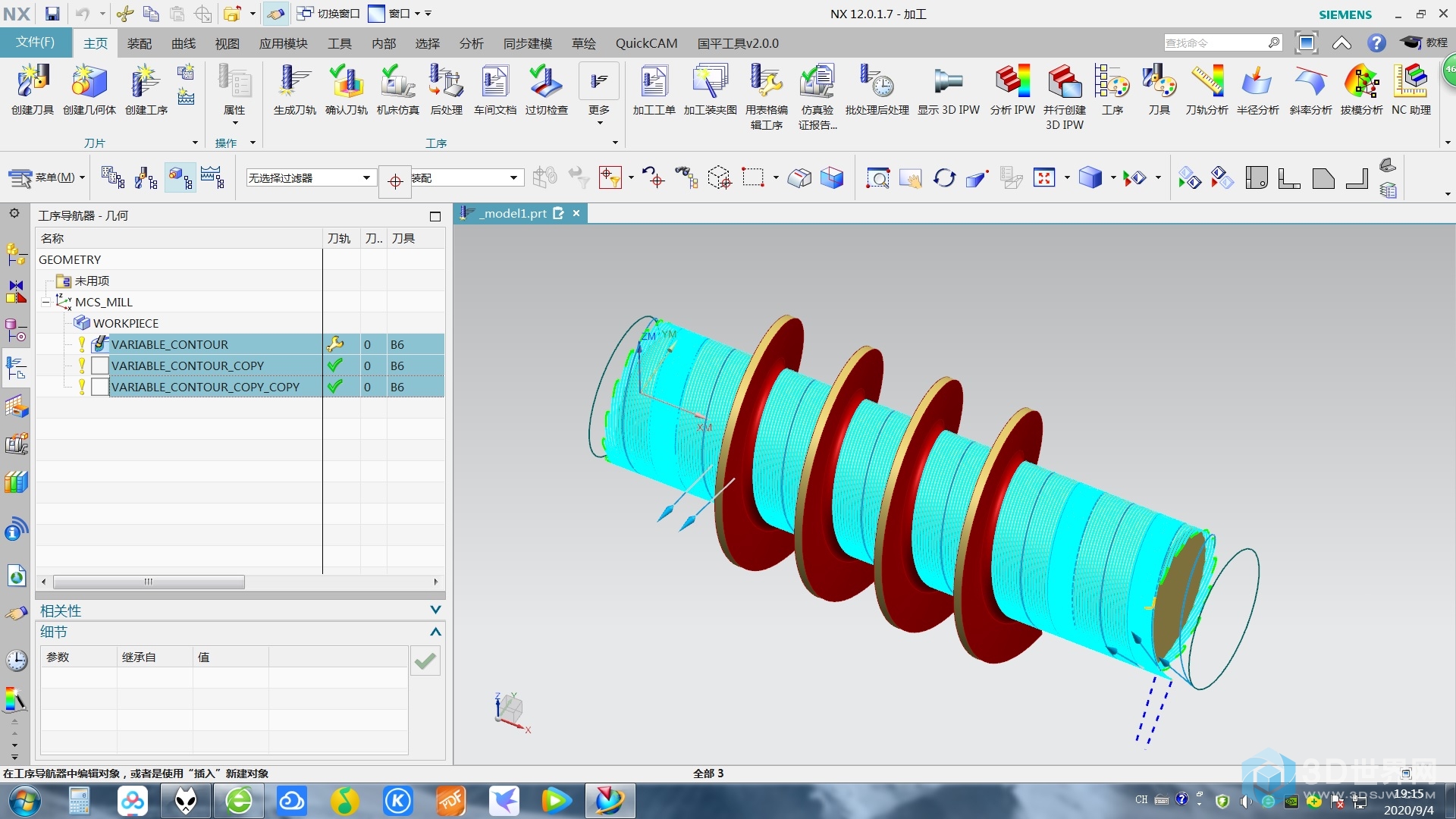This screenshot has width=1456, height=819.
Task: Open the navigator settings gear icon
Action: pyautogui.click(x=14, y=214)
